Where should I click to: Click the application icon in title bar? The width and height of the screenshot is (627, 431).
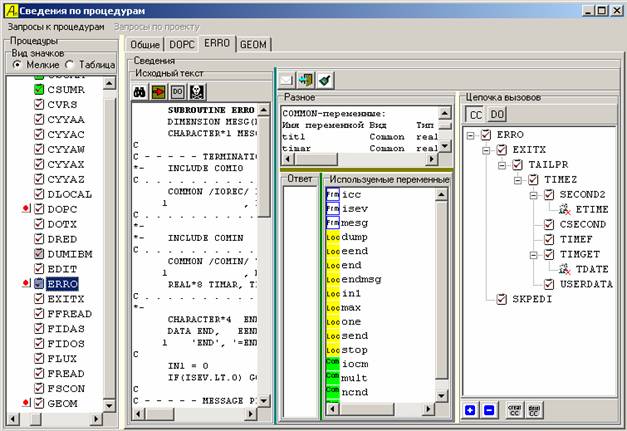11,11
